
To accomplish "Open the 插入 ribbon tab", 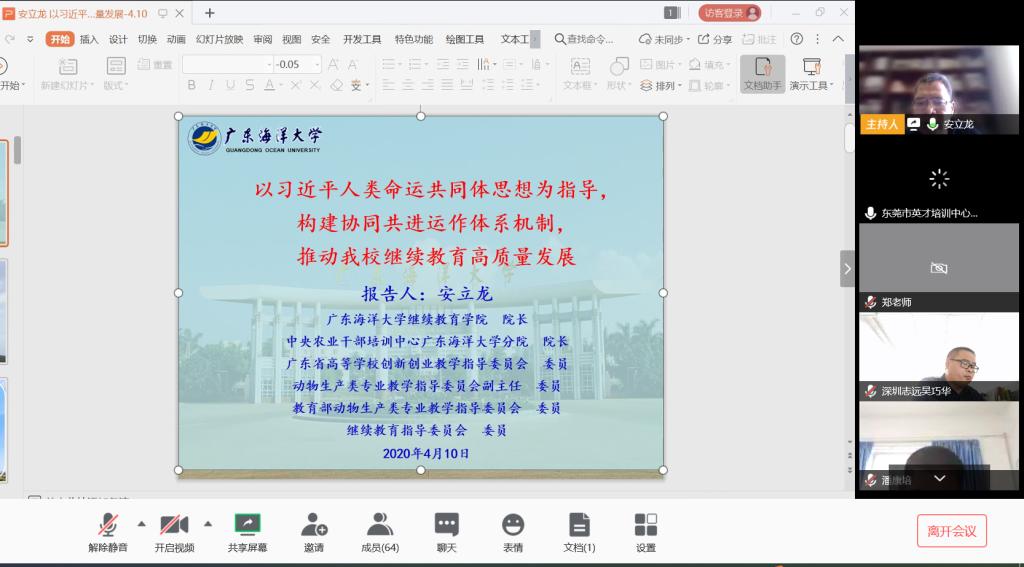I will [89, 39].
